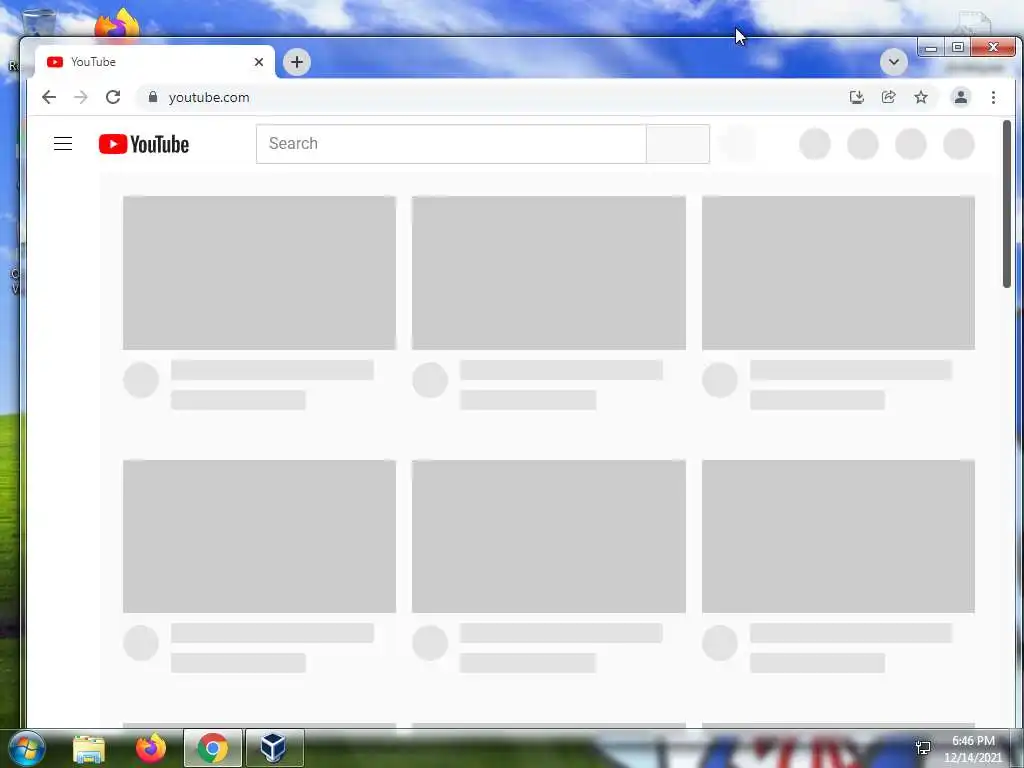The height and width of the screenshot is (768, 1024).
Task: Open the Chrome profile avatar icon
Action: [961, 97]
